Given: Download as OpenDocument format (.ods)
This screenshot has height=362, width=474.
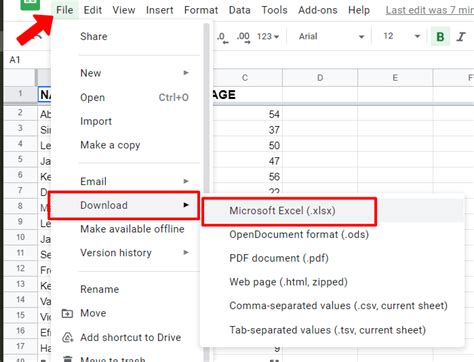Looking at the screenshot, I should (333, 234).
